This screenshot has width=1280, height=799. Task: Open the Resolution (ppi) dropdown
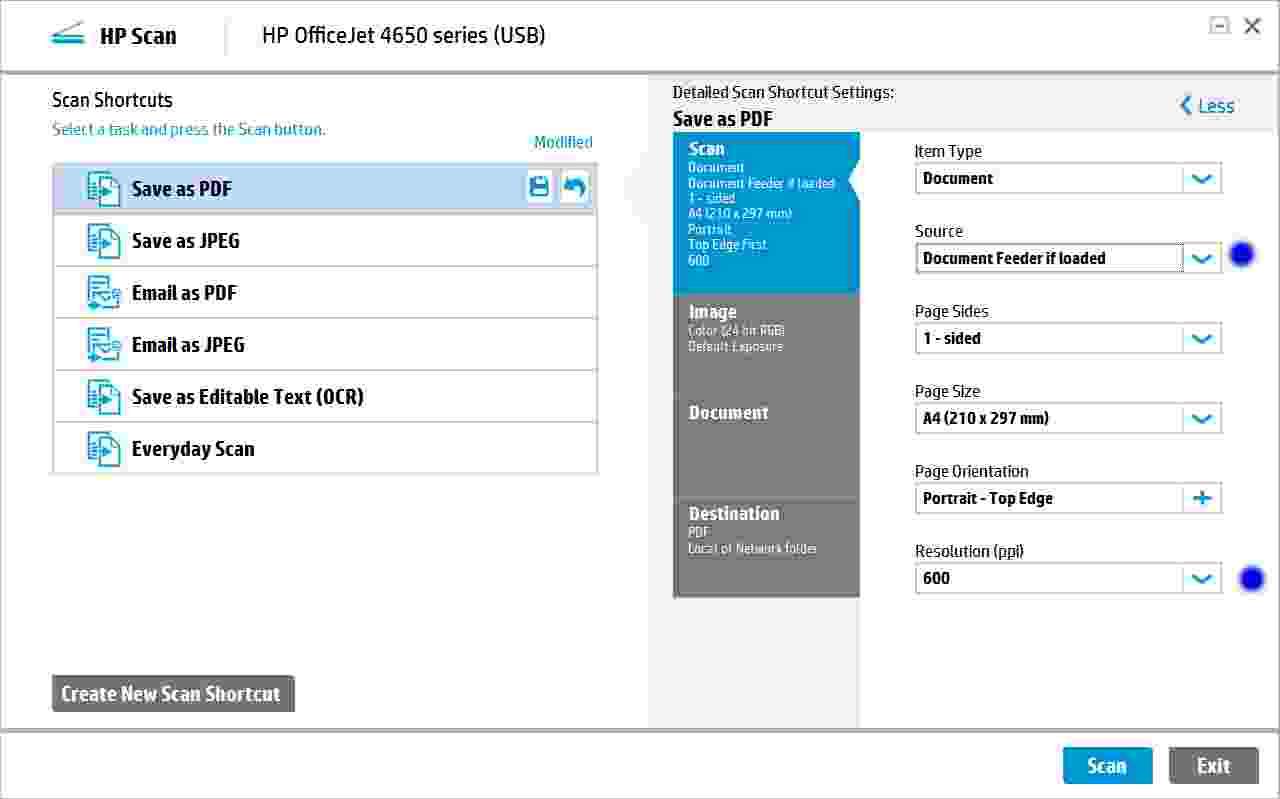pos(1202,578)
